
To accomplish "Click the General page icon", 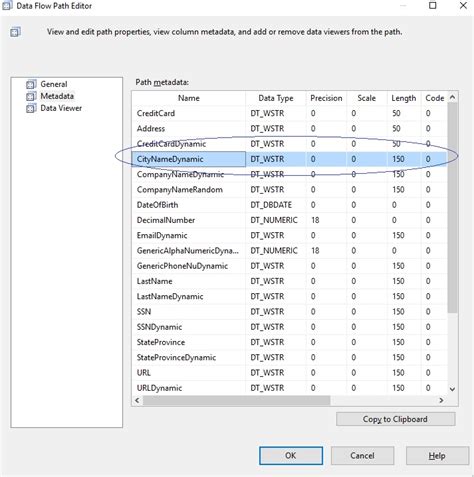I will (x=31, y=84).
